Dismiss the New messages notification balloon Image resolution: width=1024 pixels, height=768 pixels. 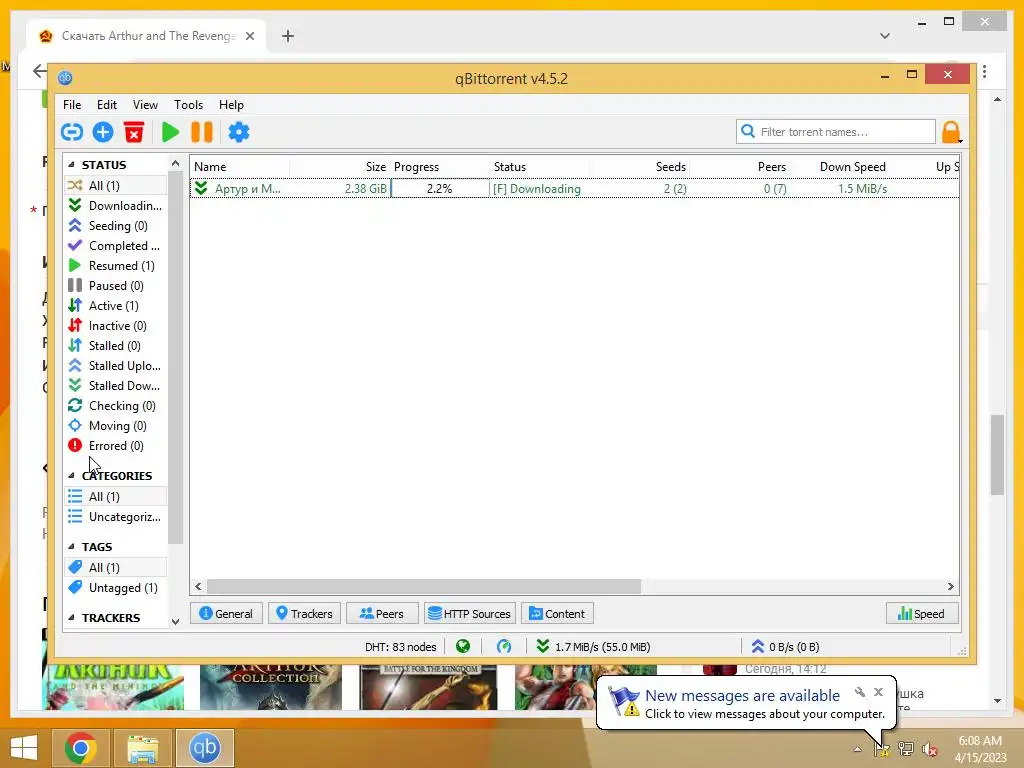[878, 692]
